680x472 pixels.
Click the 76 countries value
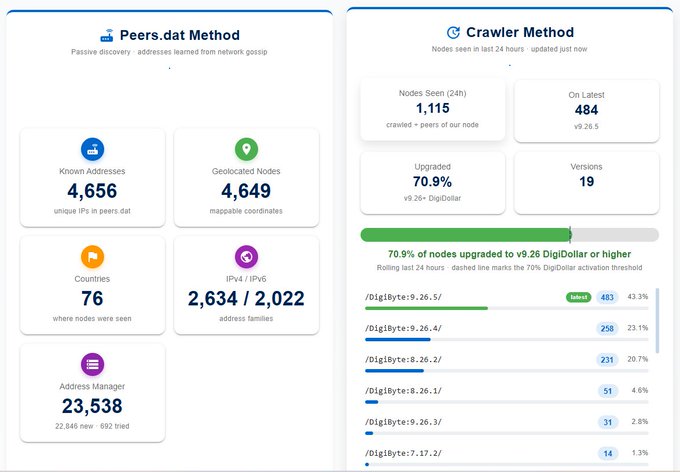click(92, 298)
